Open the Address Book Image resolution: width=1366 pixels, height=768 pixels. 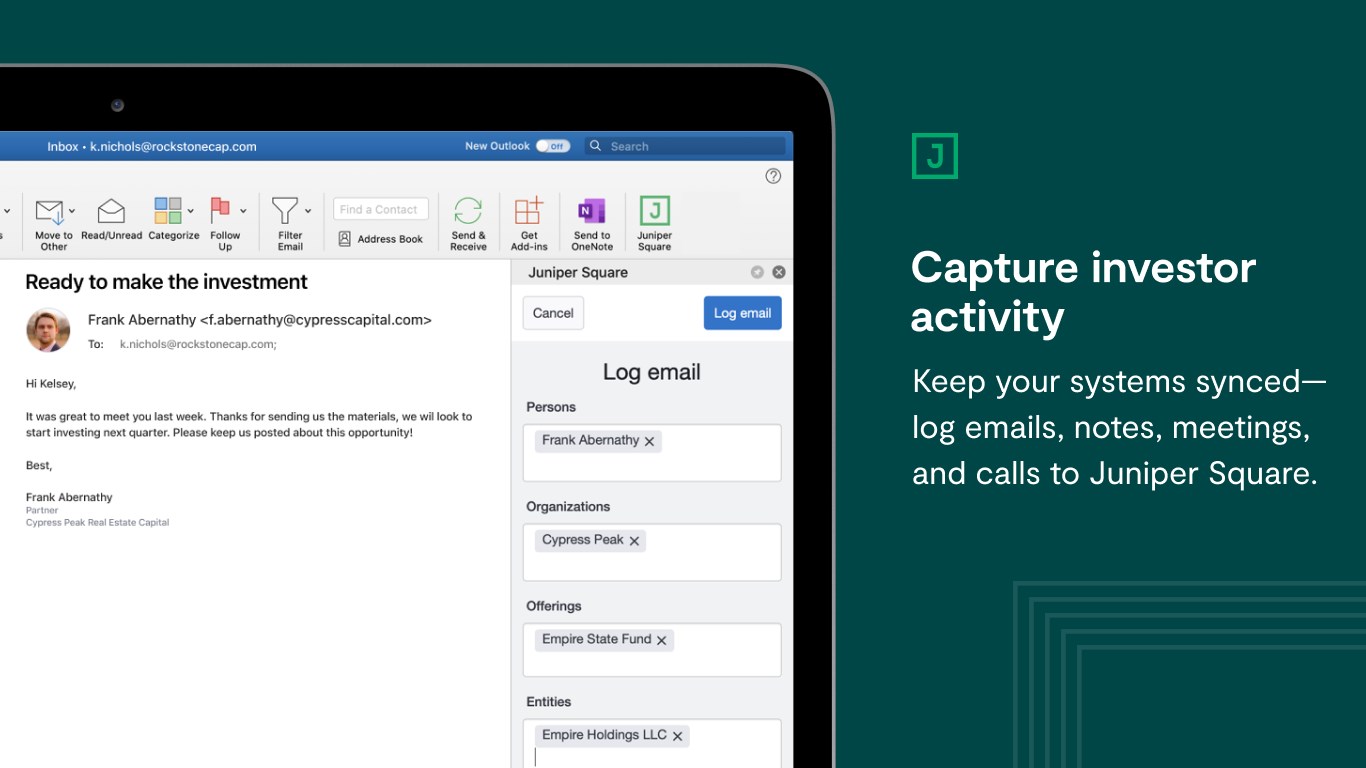(x=381, y=239)
